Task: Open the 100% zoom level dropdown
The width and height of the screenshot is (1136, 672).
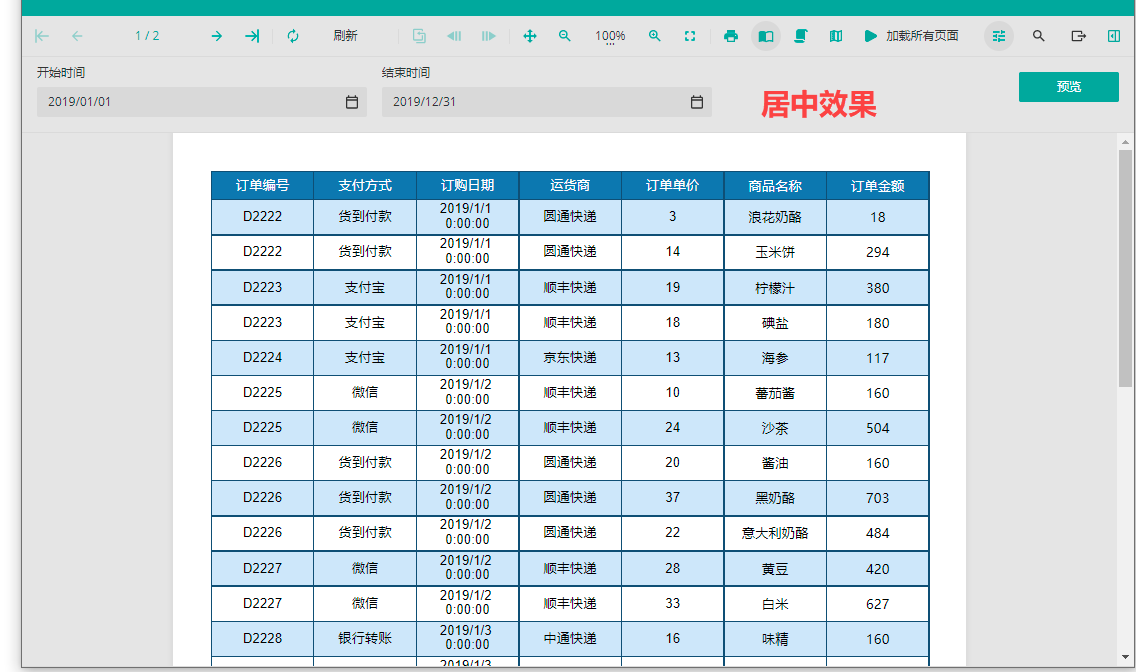Action: (610, 36)
